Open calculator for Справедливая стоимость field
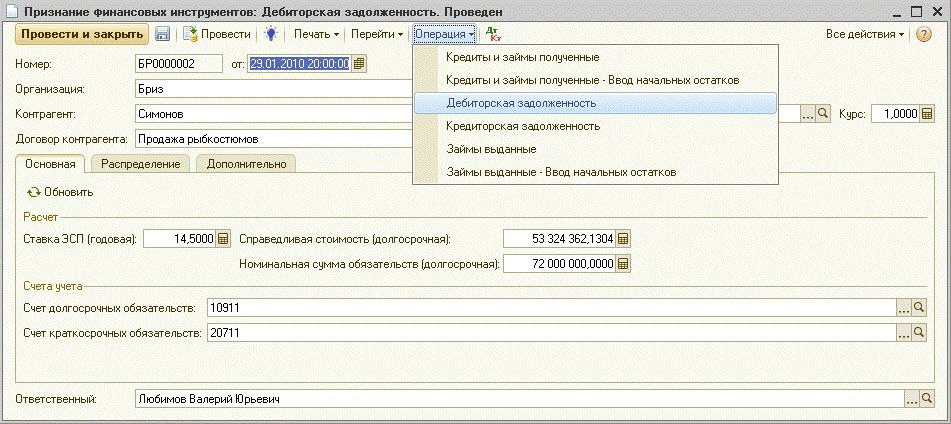951x424 pixels. [624, 239]
